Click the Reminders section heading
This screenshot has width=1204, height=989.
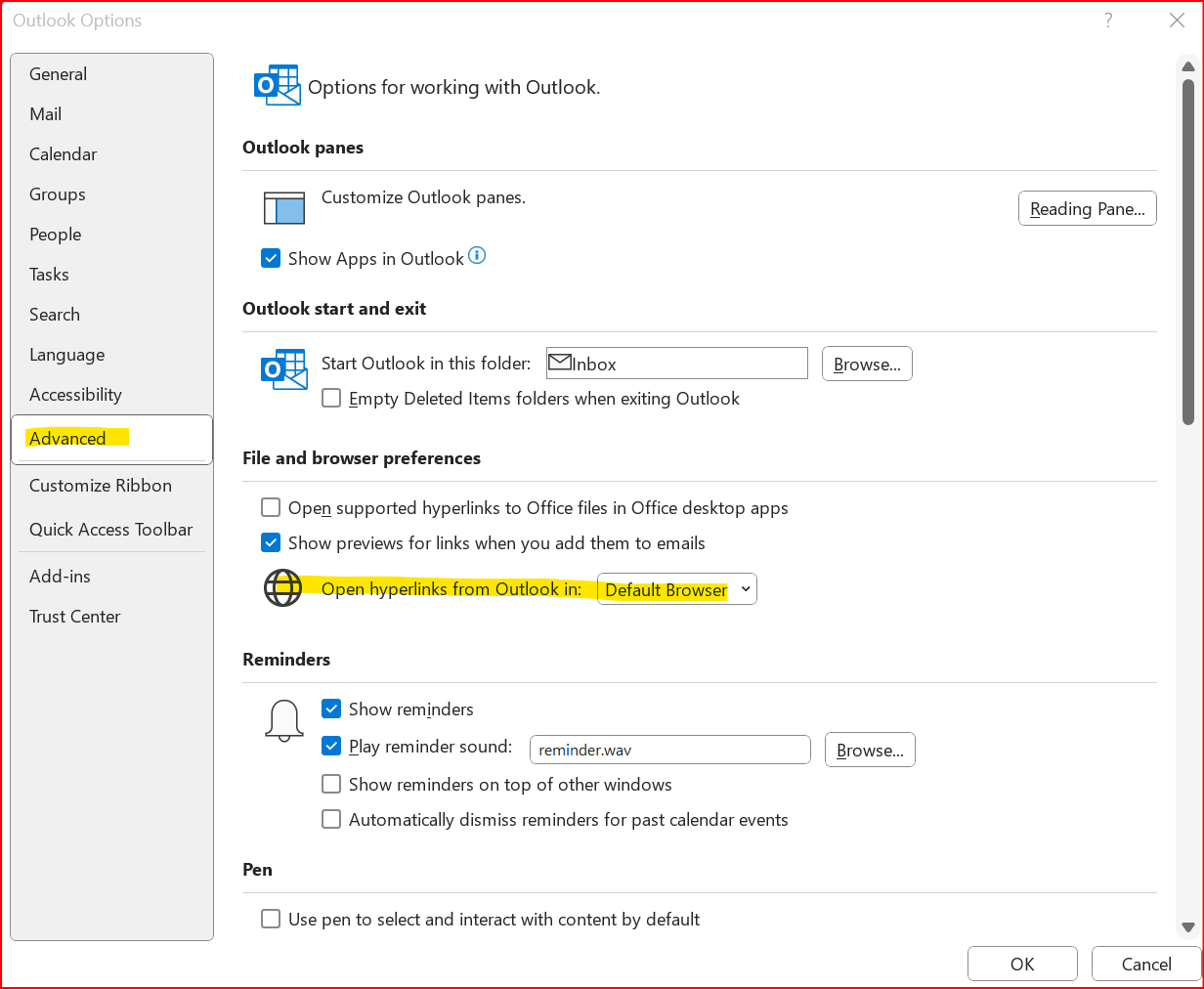[x=286, y=660]
